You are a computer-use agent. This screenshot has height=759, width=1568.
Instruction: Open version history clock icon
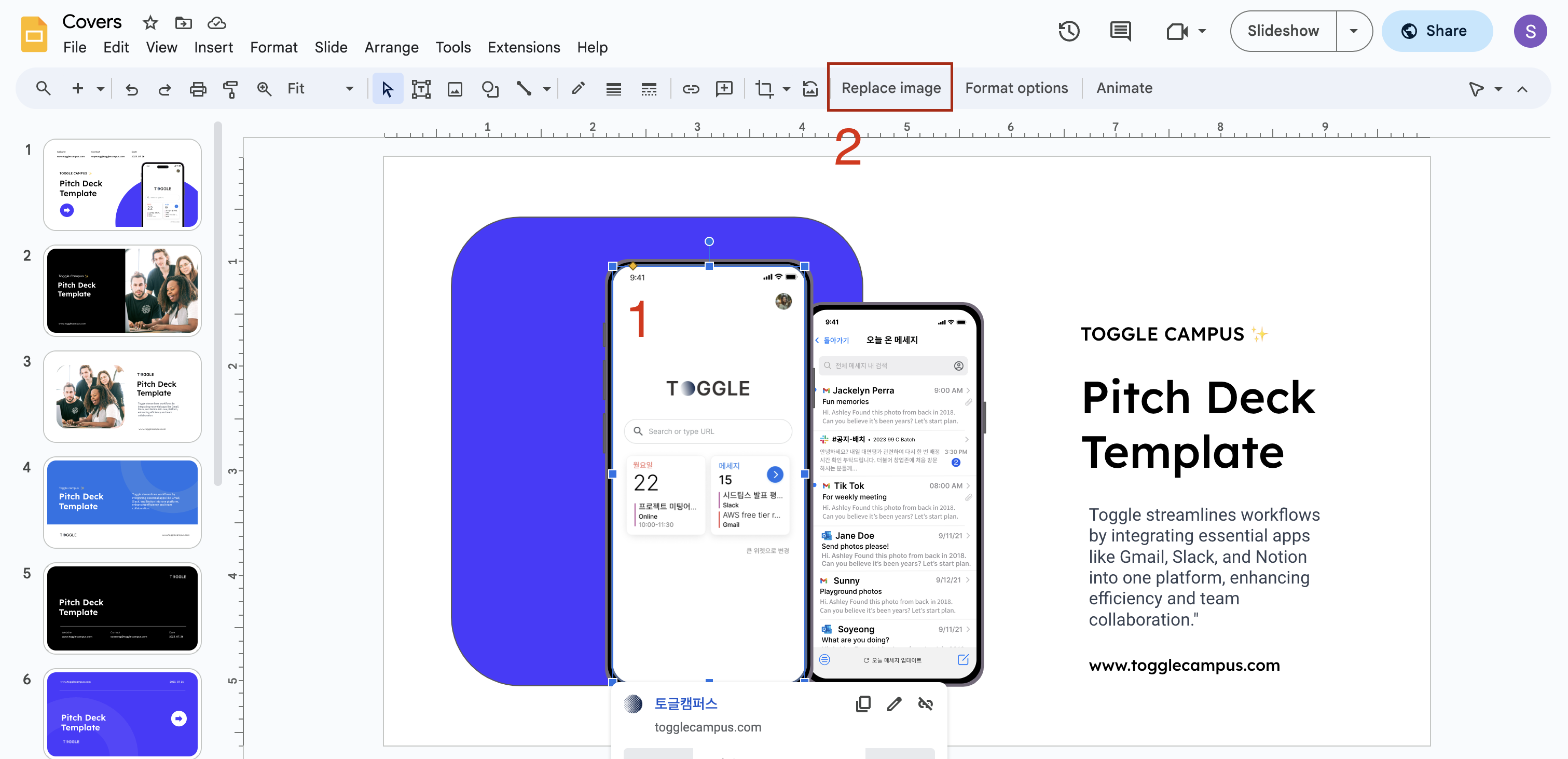(1069, 31)
